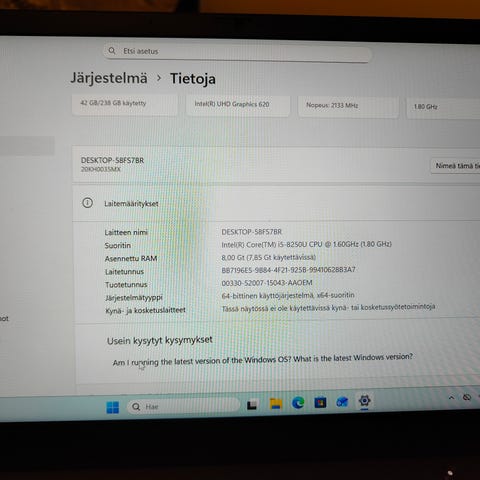
Task: Open Microsoft Store from the taskbar
Action: click(x=320, y=402)
